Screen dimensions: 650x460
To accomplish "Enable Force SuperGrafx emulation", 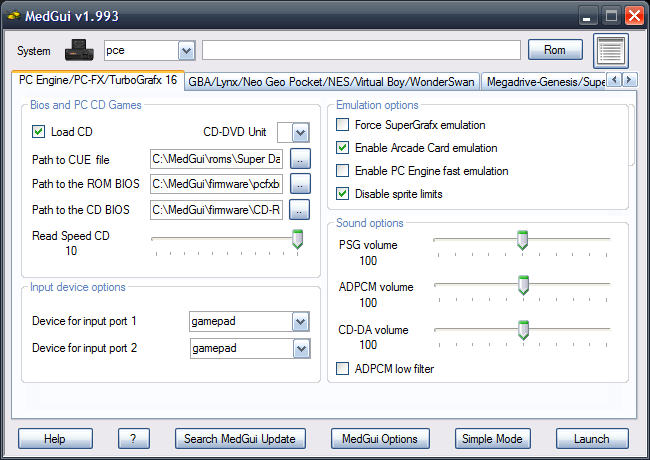I will pos(343,125).
